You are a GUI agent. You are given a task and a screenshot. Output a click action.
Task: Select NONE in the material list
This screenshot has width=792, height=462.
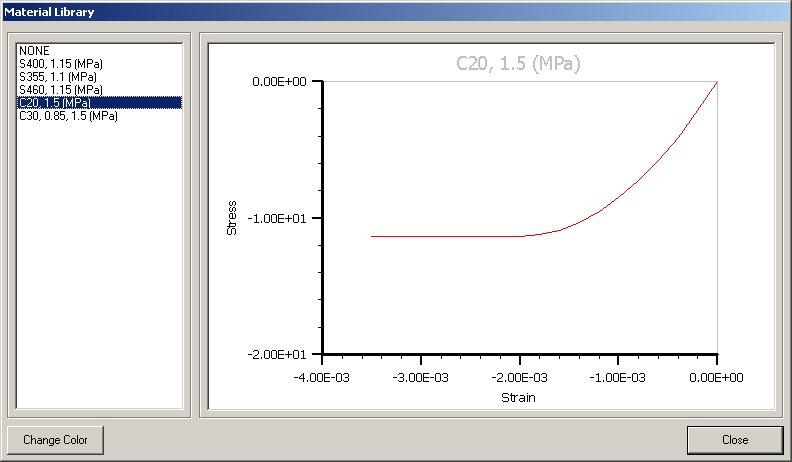click(x=34, y=50)
